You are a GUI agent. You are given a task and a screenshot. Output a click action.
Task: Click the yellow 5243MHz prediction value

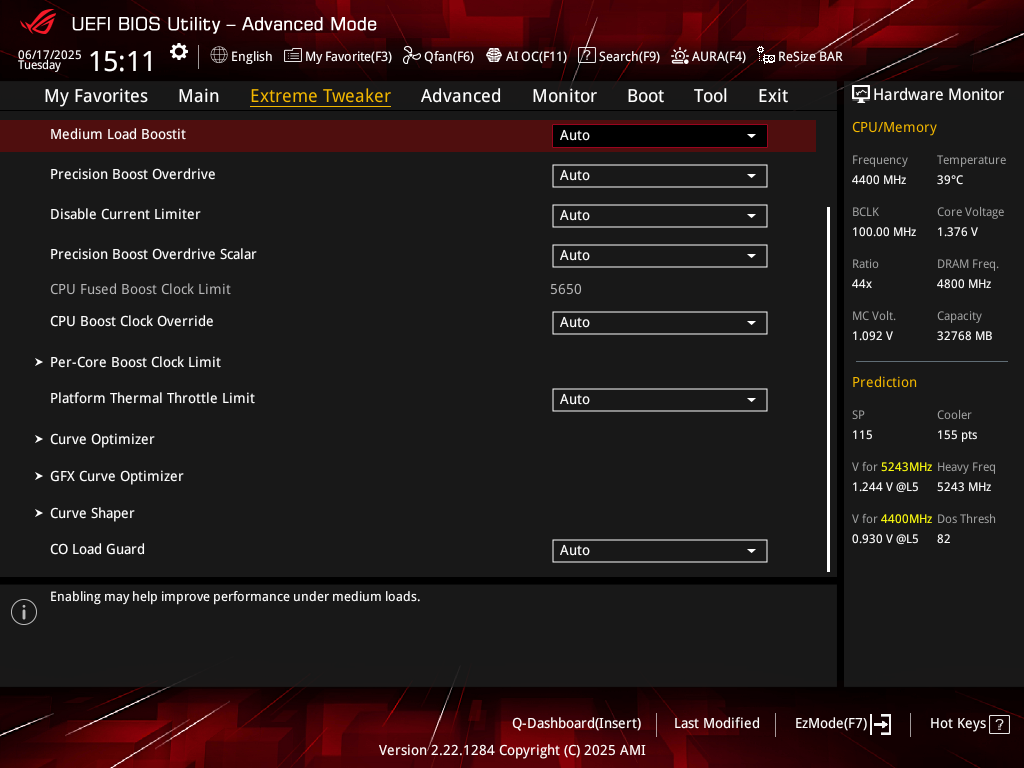click(906, 467)
